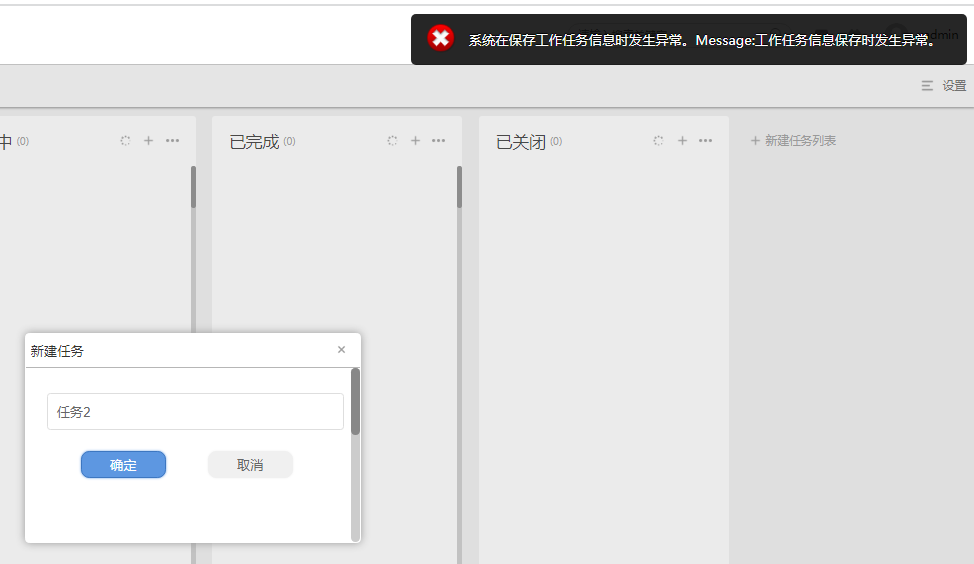Refresh the leftmost column

coord(125,140)
